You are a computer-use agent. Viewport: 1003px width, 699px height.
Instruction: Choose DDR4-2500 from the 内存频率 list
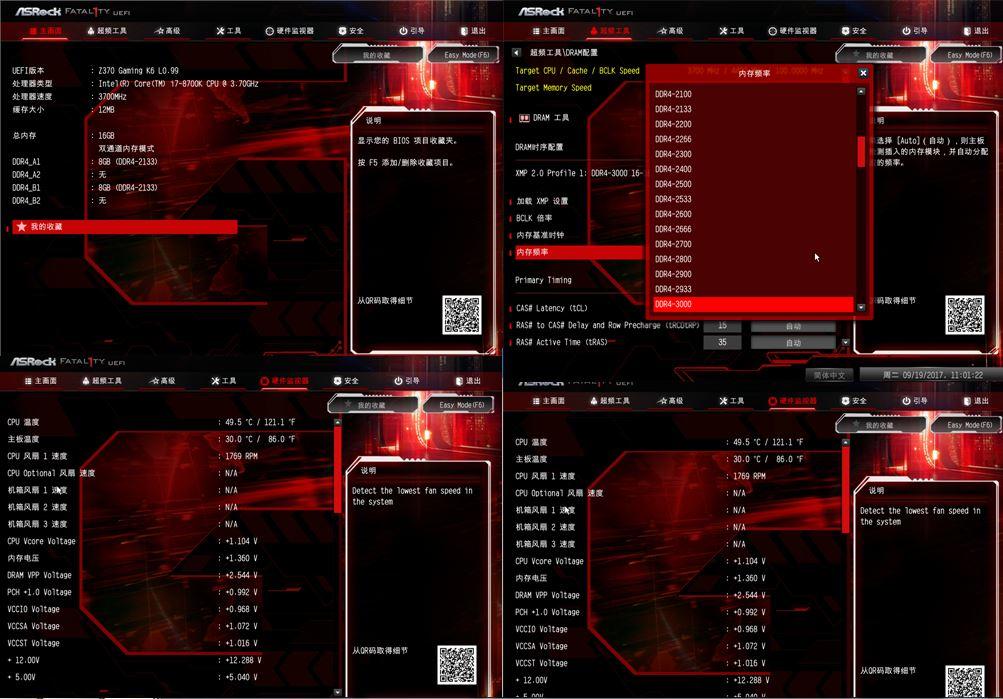pos(753,184)
